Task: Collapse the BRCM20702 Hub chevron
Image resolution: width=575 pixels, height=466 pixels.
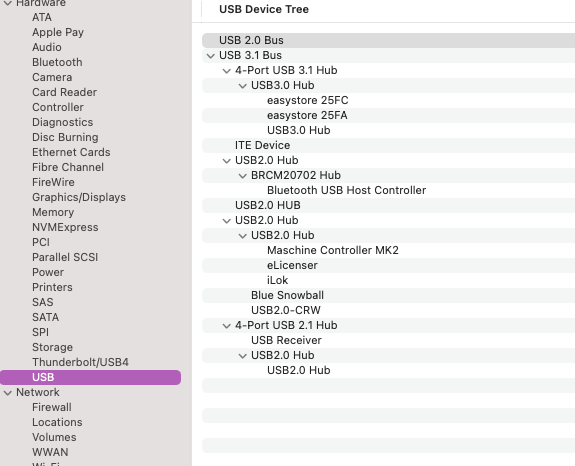Action: (242, 176)
